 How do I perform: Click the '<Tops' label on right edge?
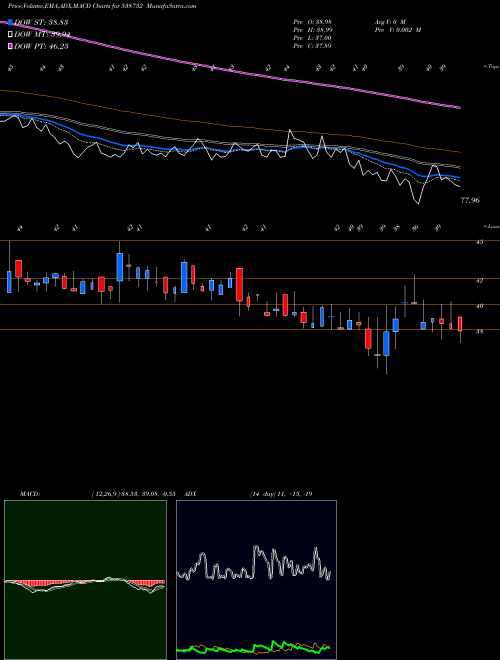click(x=491, y=67)
